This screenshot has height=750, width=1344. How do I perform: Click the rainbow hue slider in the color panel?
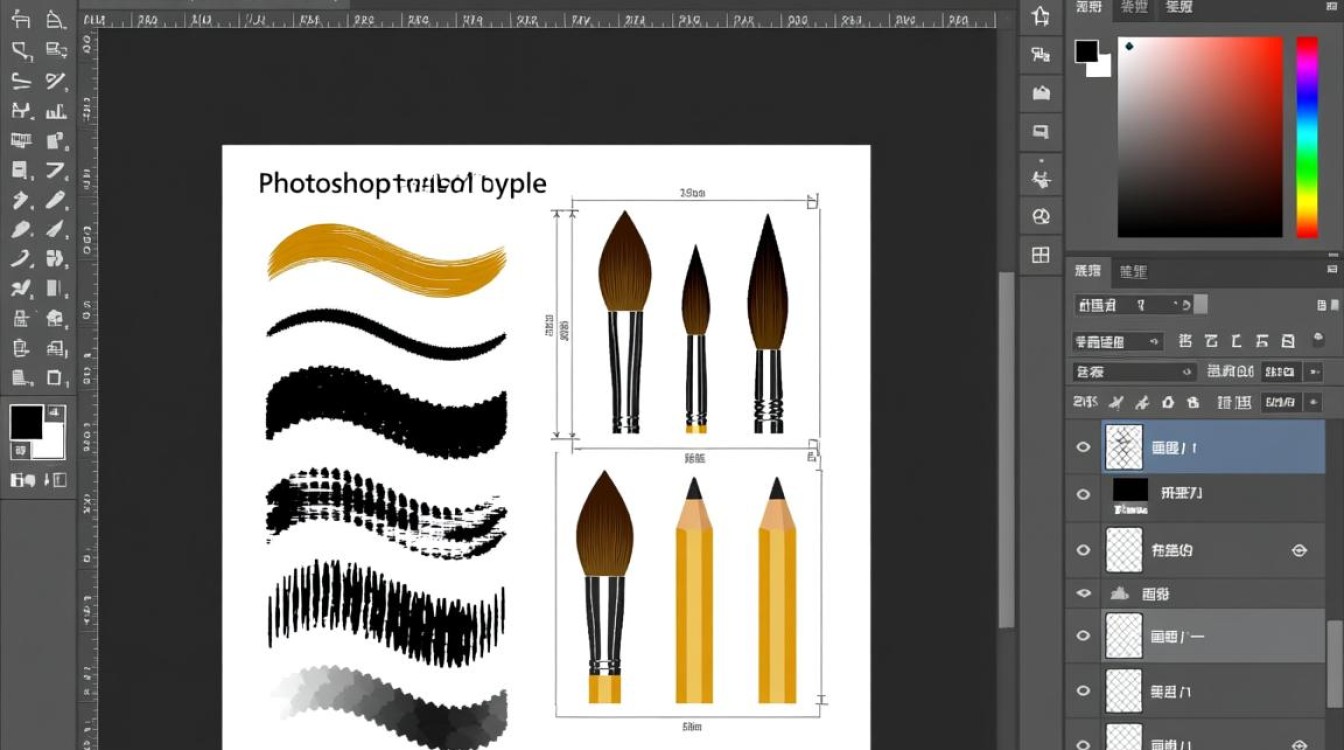[x=1307, y=137]
